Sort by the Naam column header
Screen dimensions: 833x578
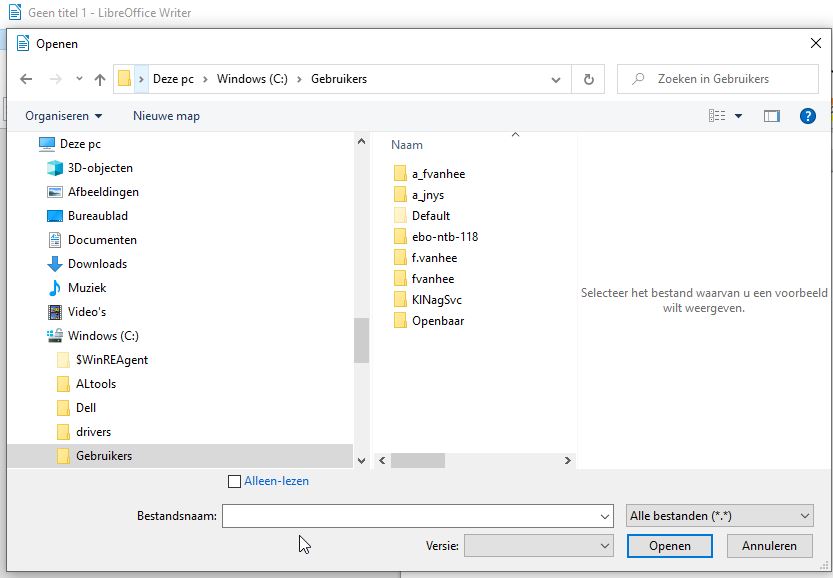[407, 145]
